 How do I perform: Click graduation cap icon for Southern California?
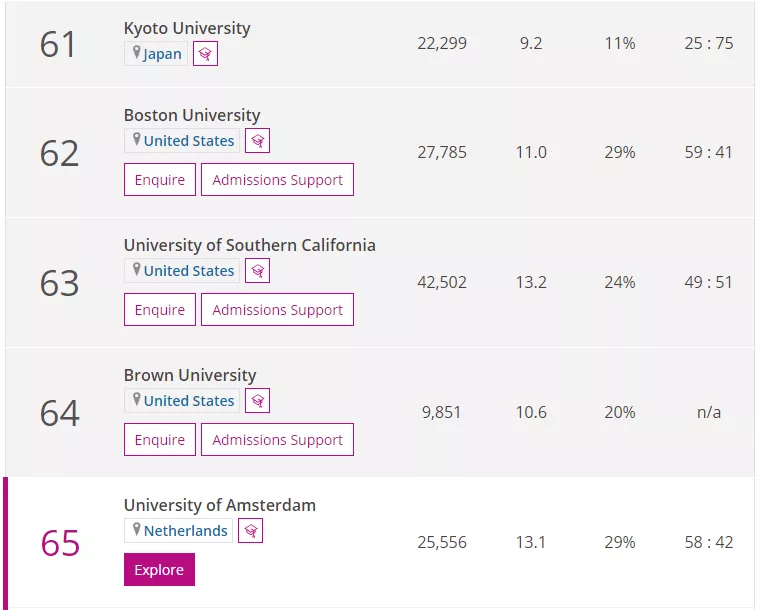coord(257,271)
